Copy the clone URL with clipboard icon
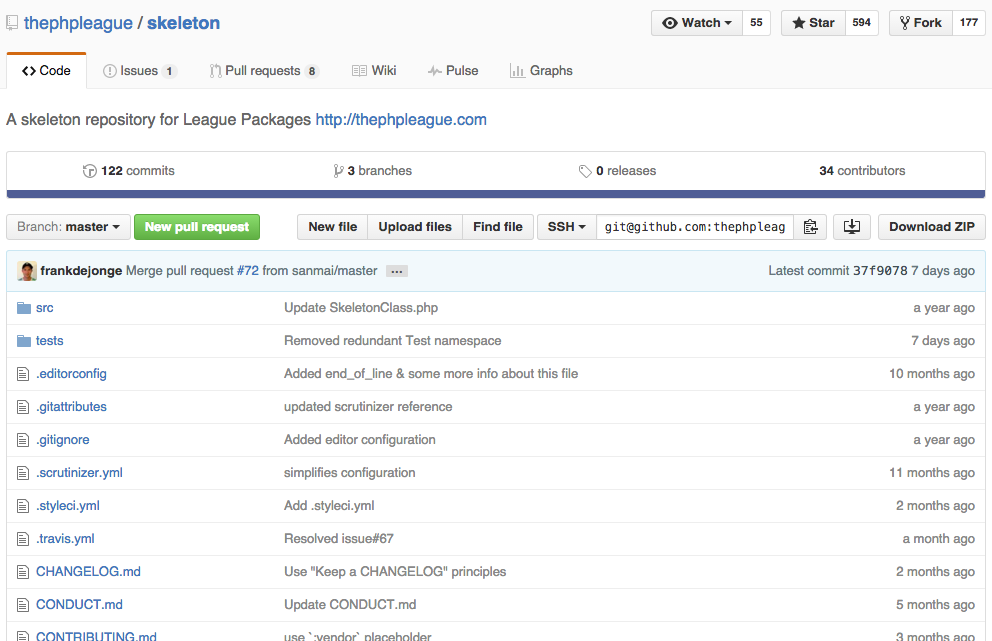Screen dimensions: 992x641 pos(810,227)
